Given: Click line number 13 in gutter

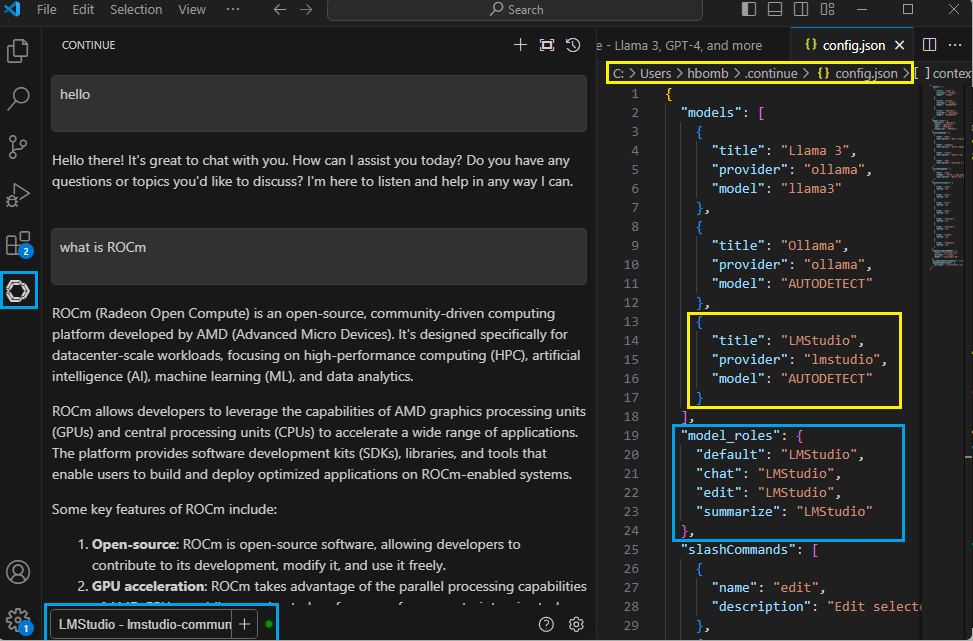Looking at the screenshot, I should (631, 321).
